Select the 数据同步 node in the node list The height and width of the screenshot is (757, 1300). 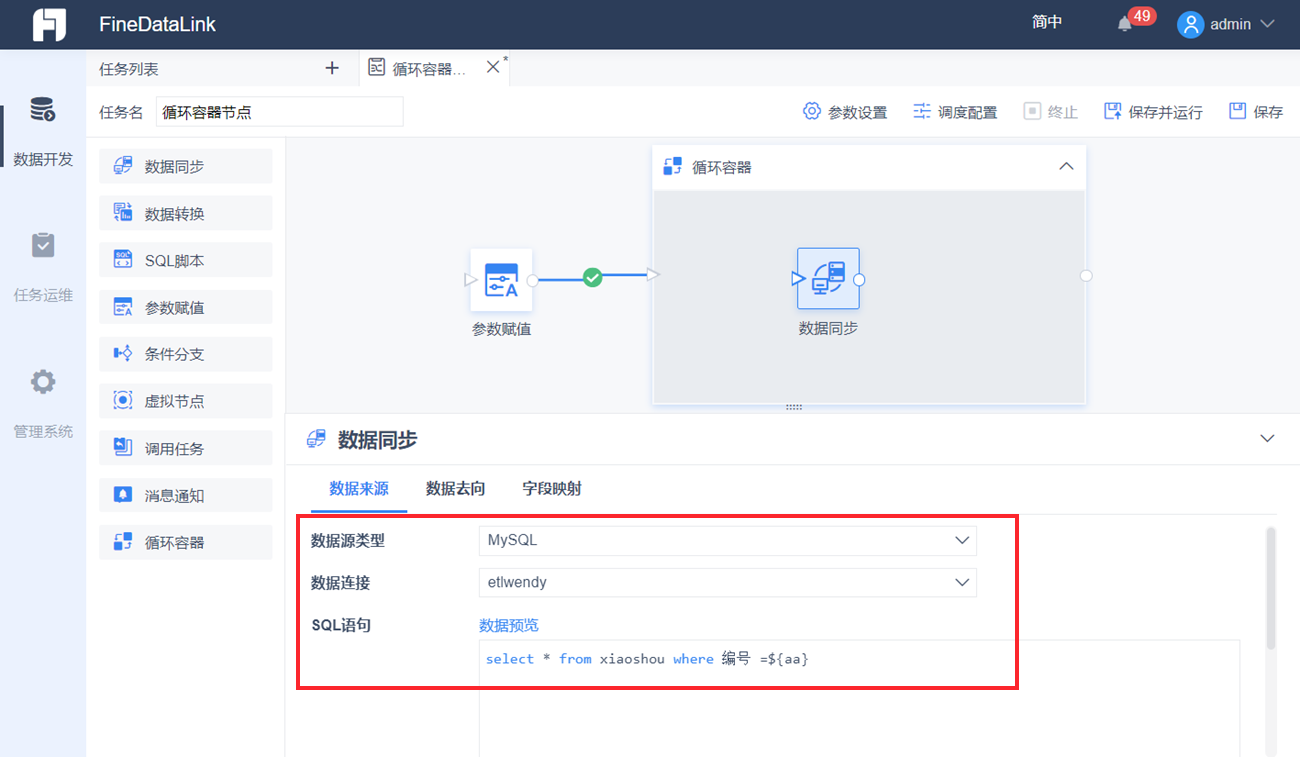pos(186,166)
